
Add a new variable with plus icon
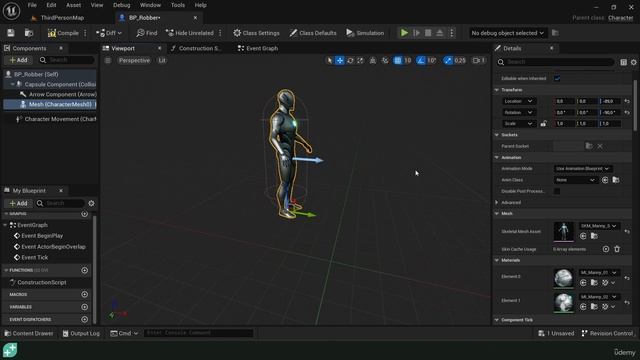click(84, 307)
